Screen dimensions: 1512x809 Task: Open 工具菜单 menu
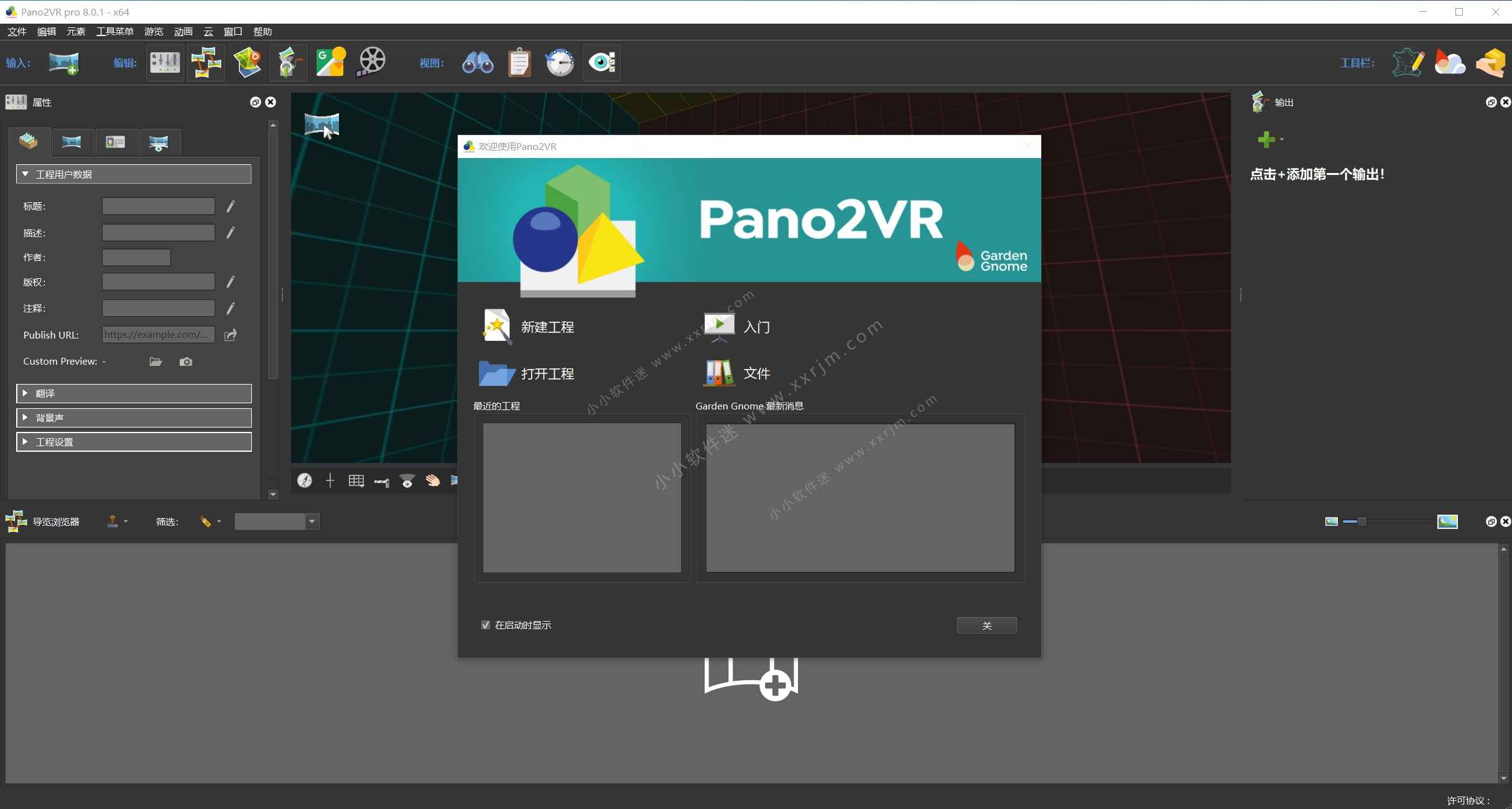point(115,32)
